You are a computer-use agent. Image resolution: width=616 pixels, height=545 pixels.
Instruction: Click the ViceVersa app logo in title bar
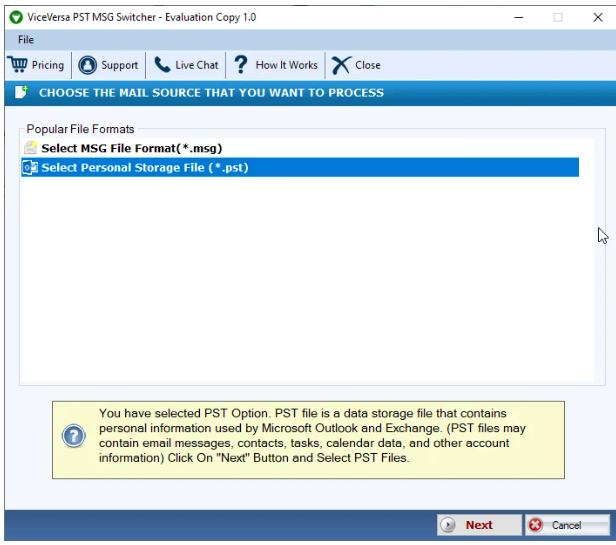tap(15, 17)
